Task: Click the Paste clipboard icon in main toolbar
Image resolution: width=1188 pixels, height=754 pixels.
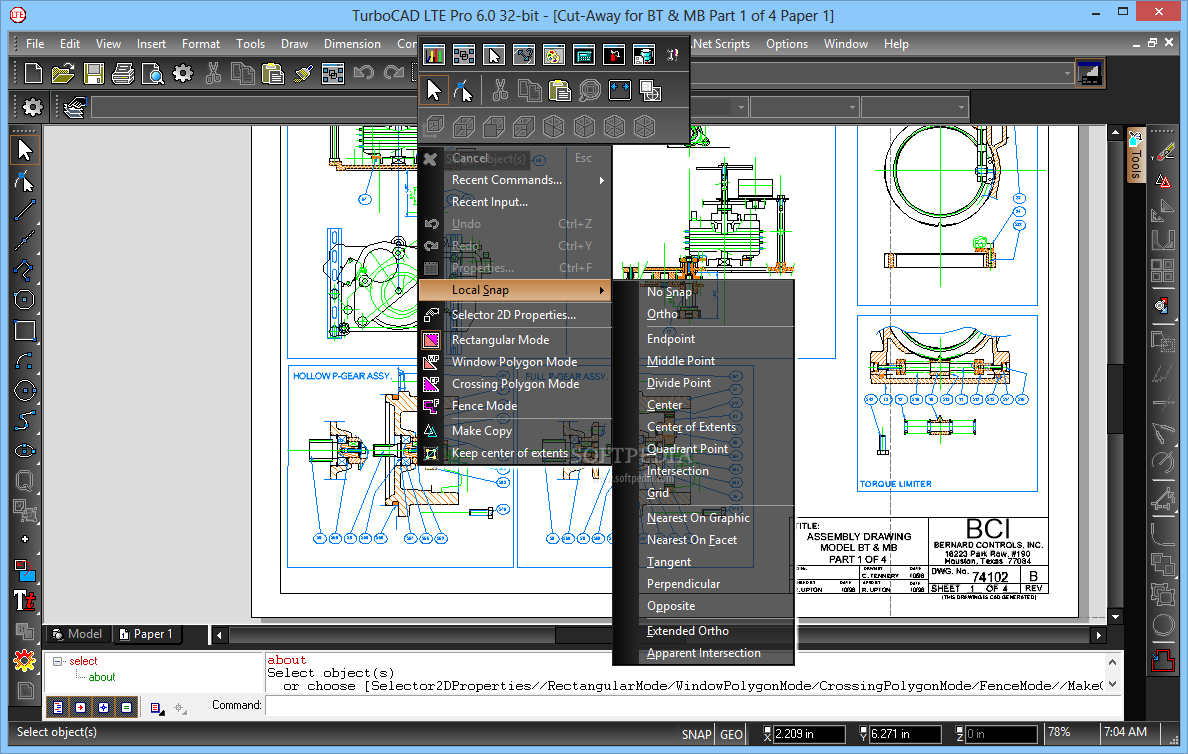Action: tap(273, 74)
